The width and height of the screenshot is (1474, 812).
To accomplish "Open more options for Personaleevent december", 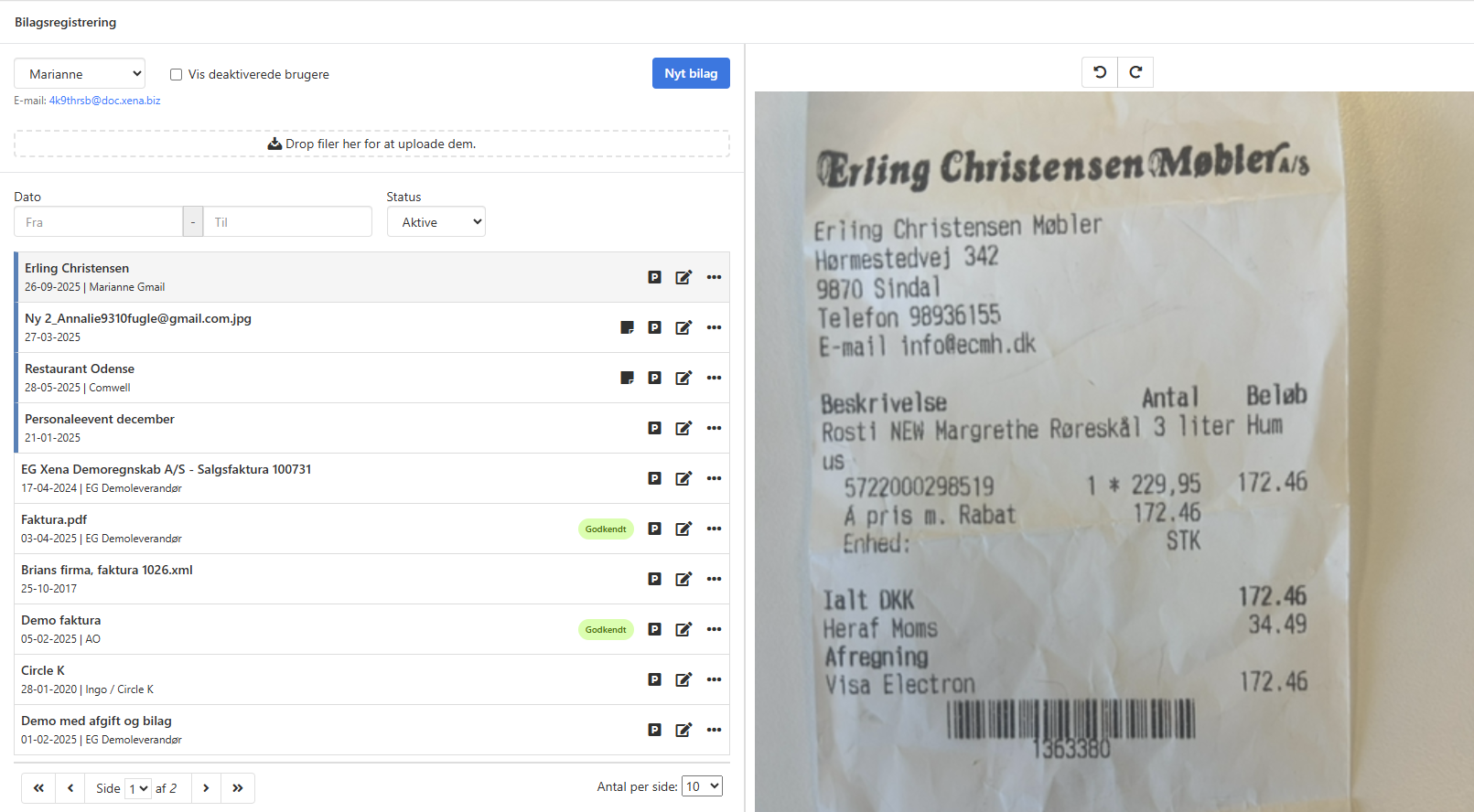I will coord(714,428).
